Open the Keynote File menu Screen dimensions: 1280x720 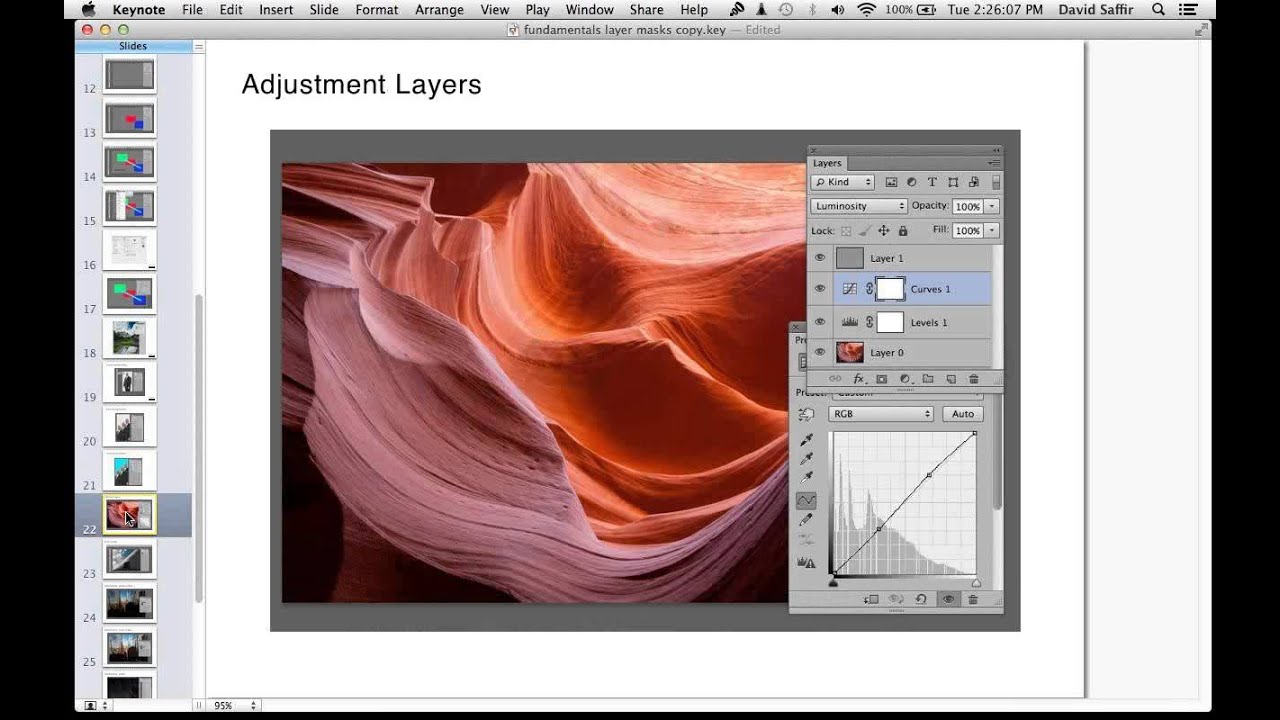[192, 9]
